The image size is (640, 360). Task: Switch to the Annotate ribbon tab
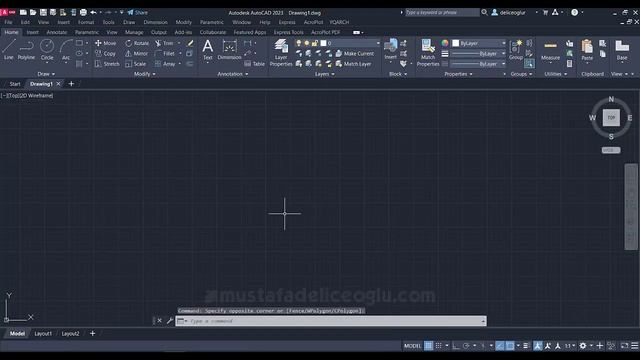56,32
